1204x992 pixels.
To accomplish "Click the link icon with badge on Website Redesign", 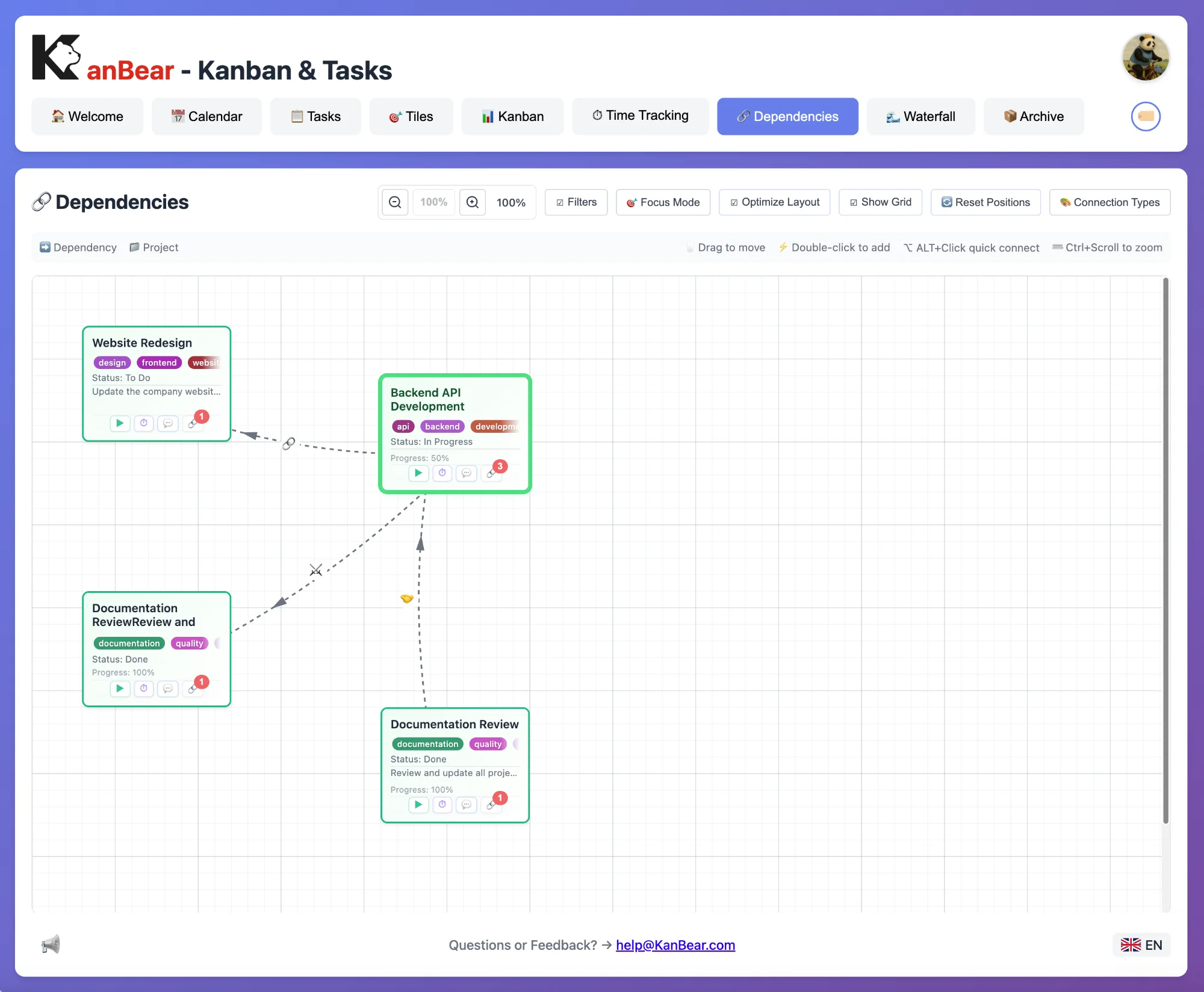I will point(193,423).
